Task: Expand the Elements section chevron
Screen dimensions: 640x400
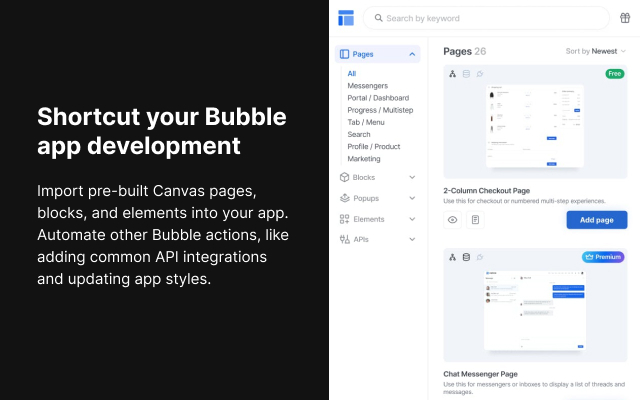Action: click(412, 219)
